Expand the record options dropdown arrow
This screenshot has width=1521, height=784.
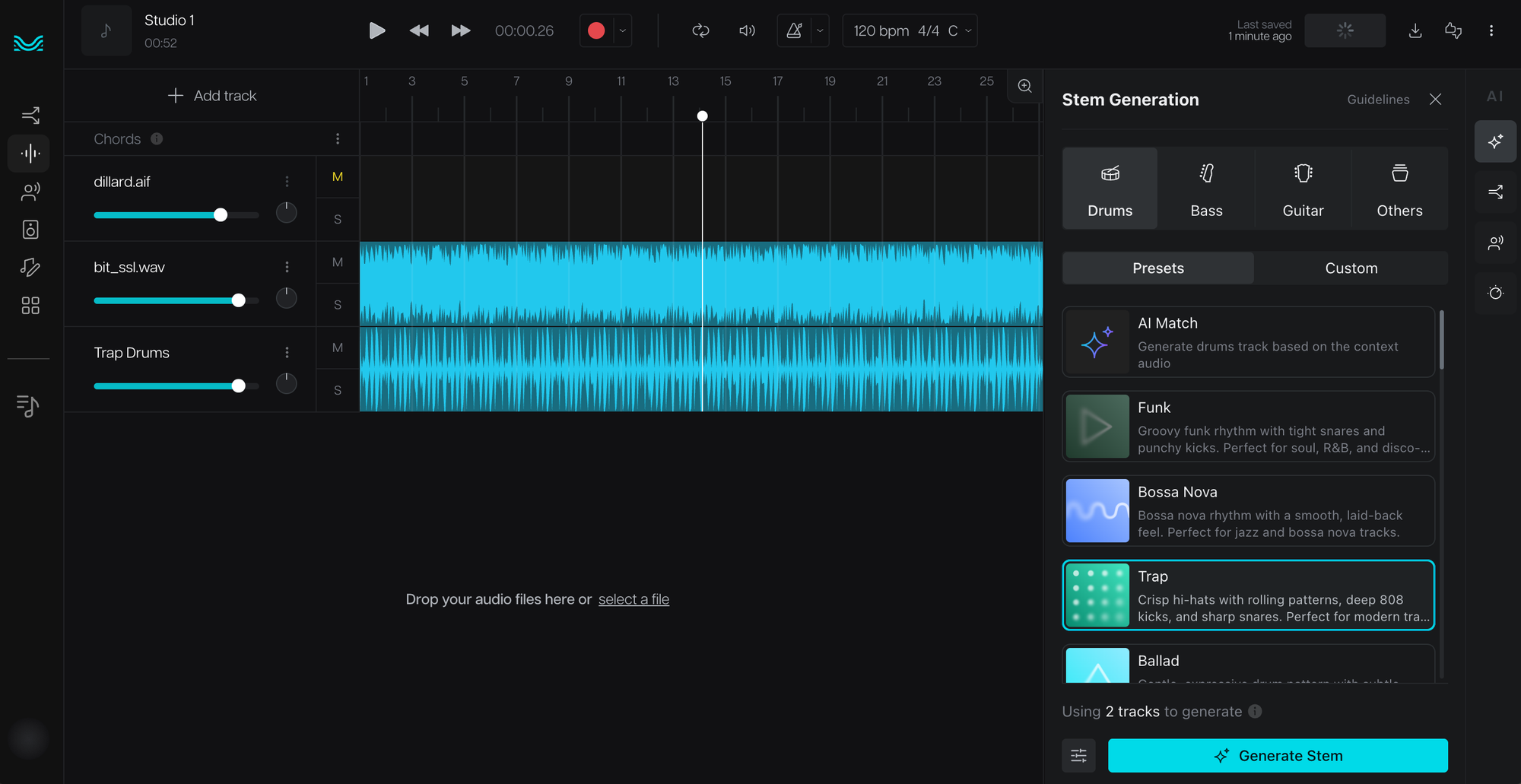(x=623, y=30)
